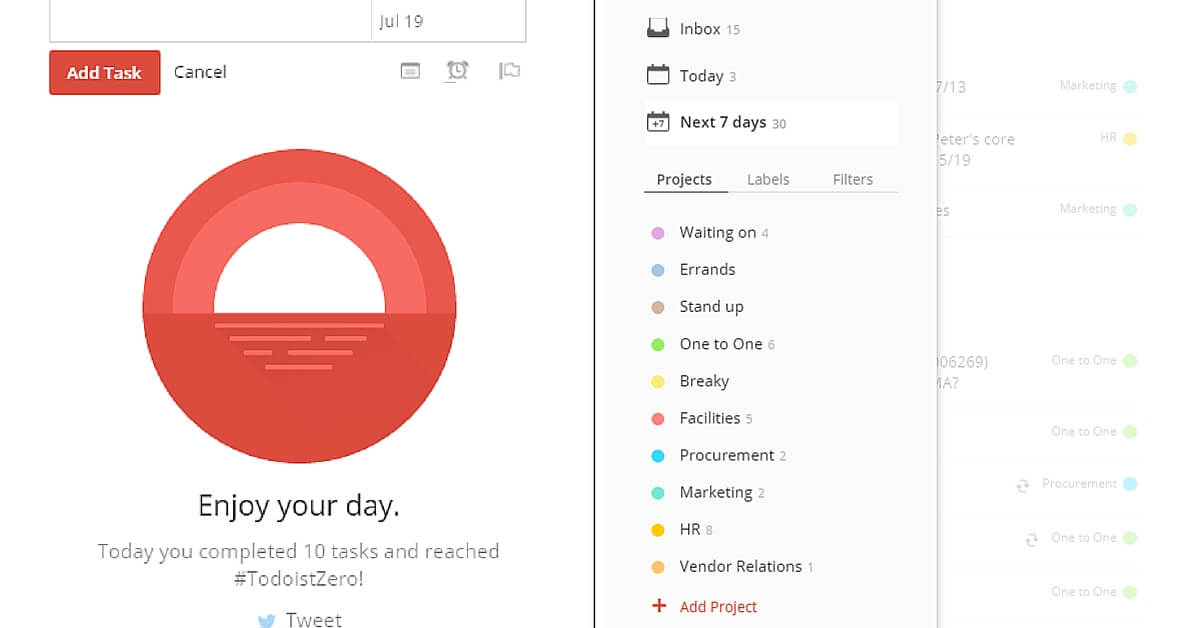Click the cyan dot beside Procurement in sidebar
The width and height of the screenshot is (1200, 628).
pos(658,456)
